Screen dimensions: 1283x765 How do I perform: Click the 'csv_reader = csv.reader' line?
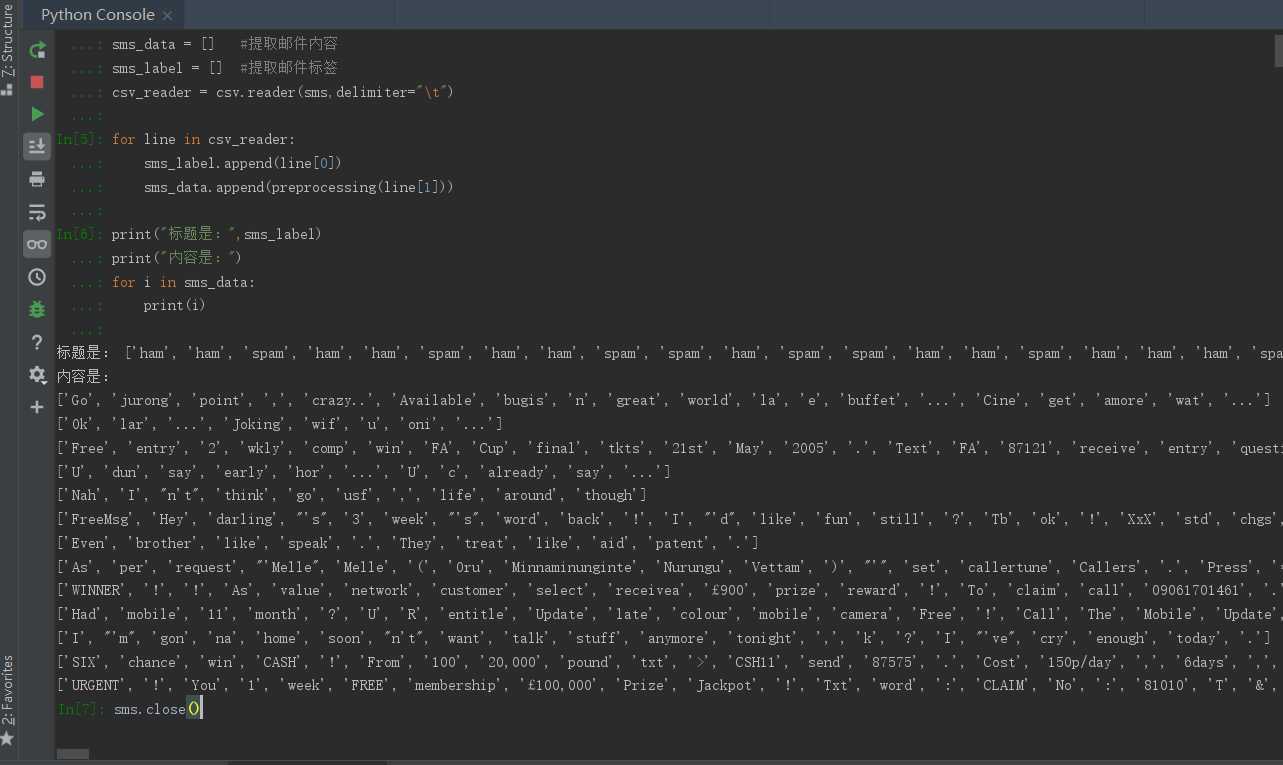[x=283, y=92]
